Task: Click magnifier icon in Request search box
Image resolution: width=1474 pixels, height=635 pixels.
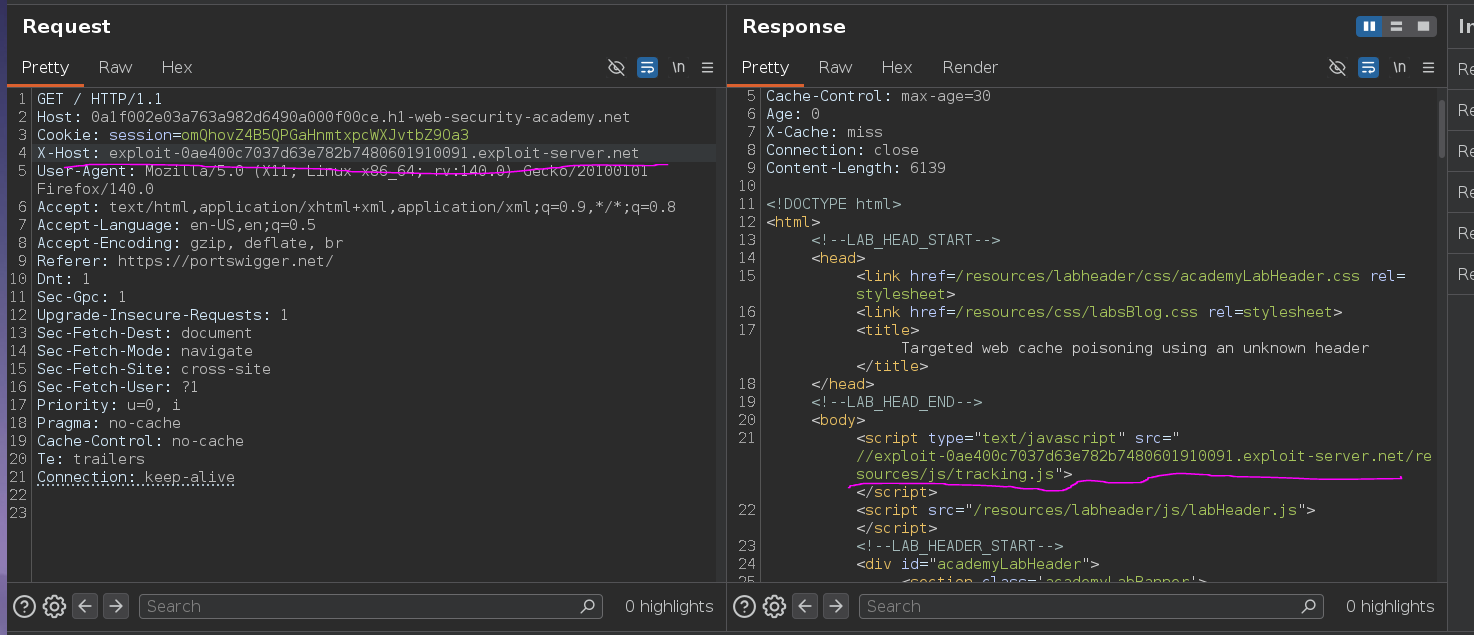Action: [x=588, y=606]
